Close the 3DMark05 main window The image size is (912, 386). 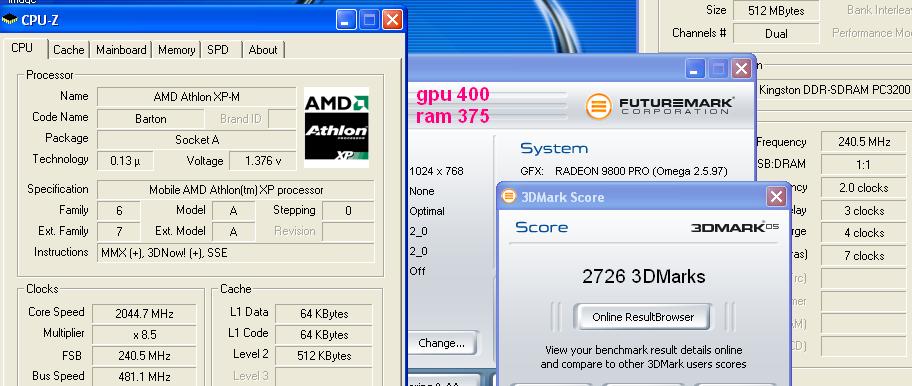coord(741,69)
